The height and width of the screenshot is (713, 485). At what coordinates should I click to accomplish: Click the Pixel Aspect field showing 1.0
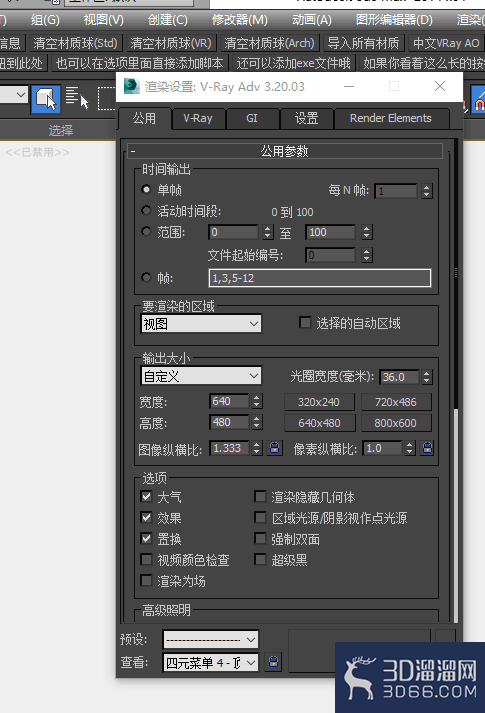pos(382,448)
